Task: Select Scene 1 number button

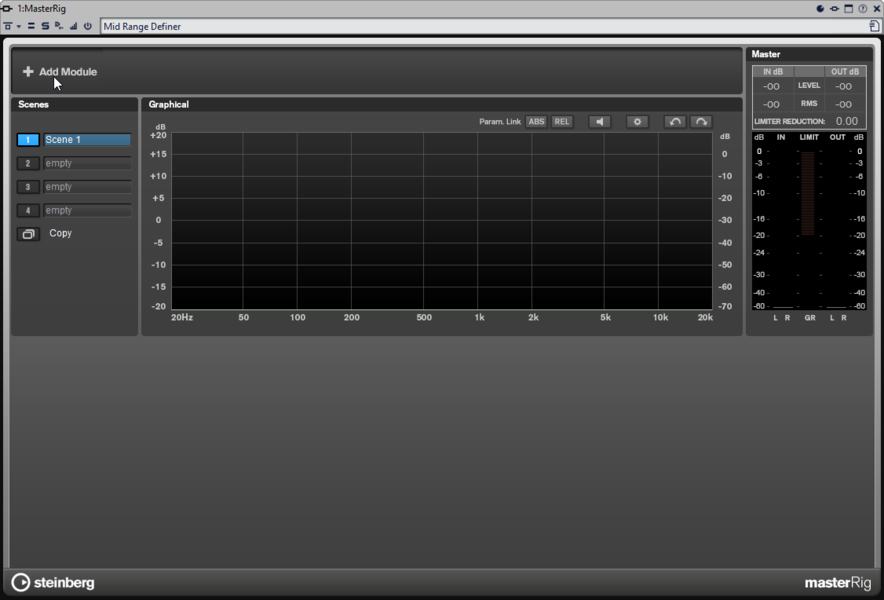Action: (28, 140)
